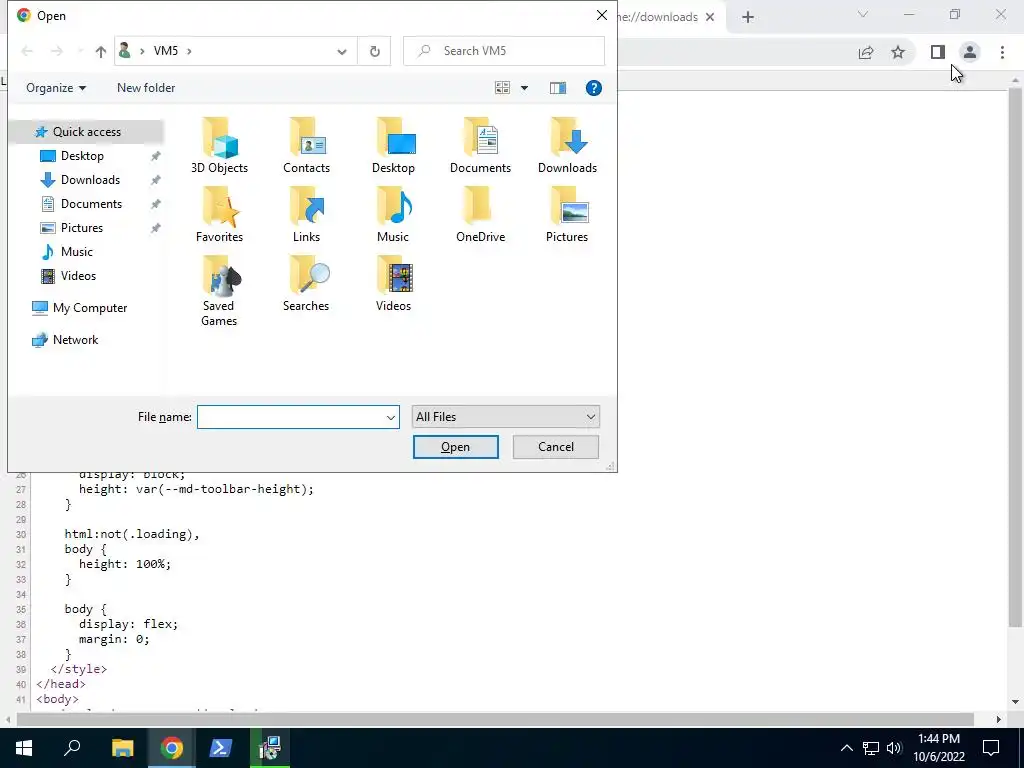Select the Searches folder
1024x768 pixels.
(x=306, y=284)
